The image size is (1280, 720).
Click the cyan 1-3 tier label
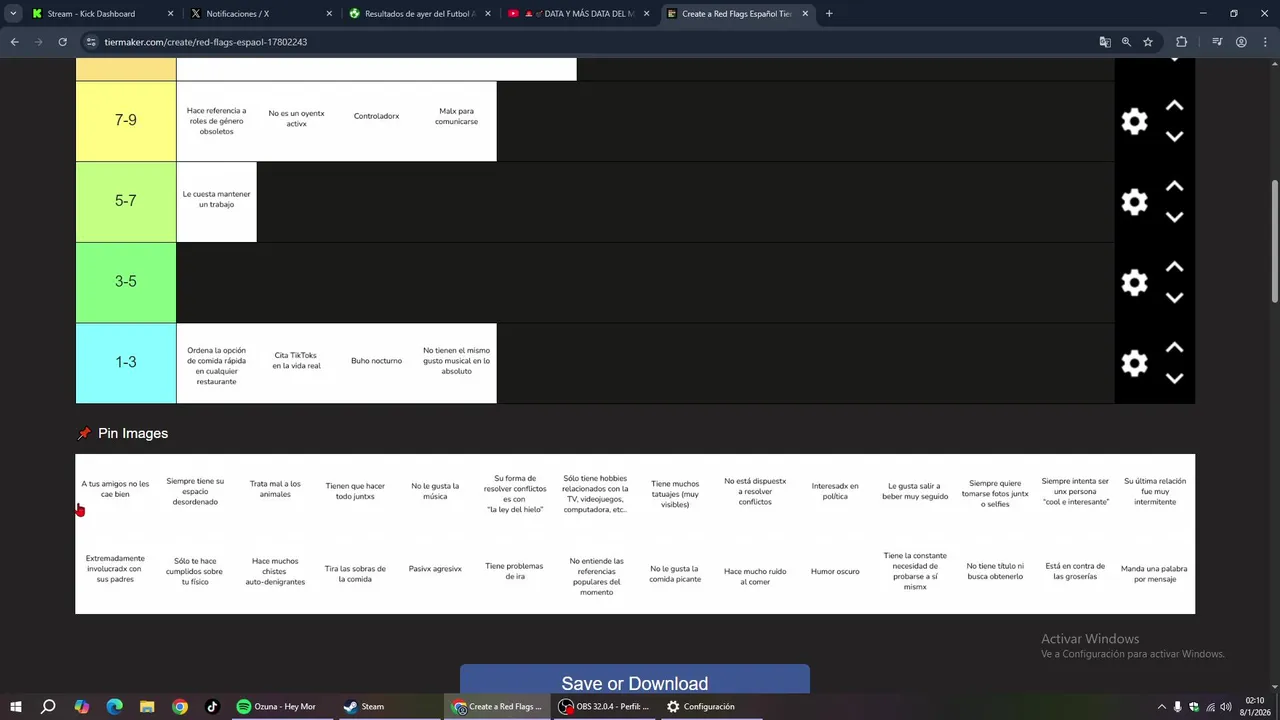(126, 363)
